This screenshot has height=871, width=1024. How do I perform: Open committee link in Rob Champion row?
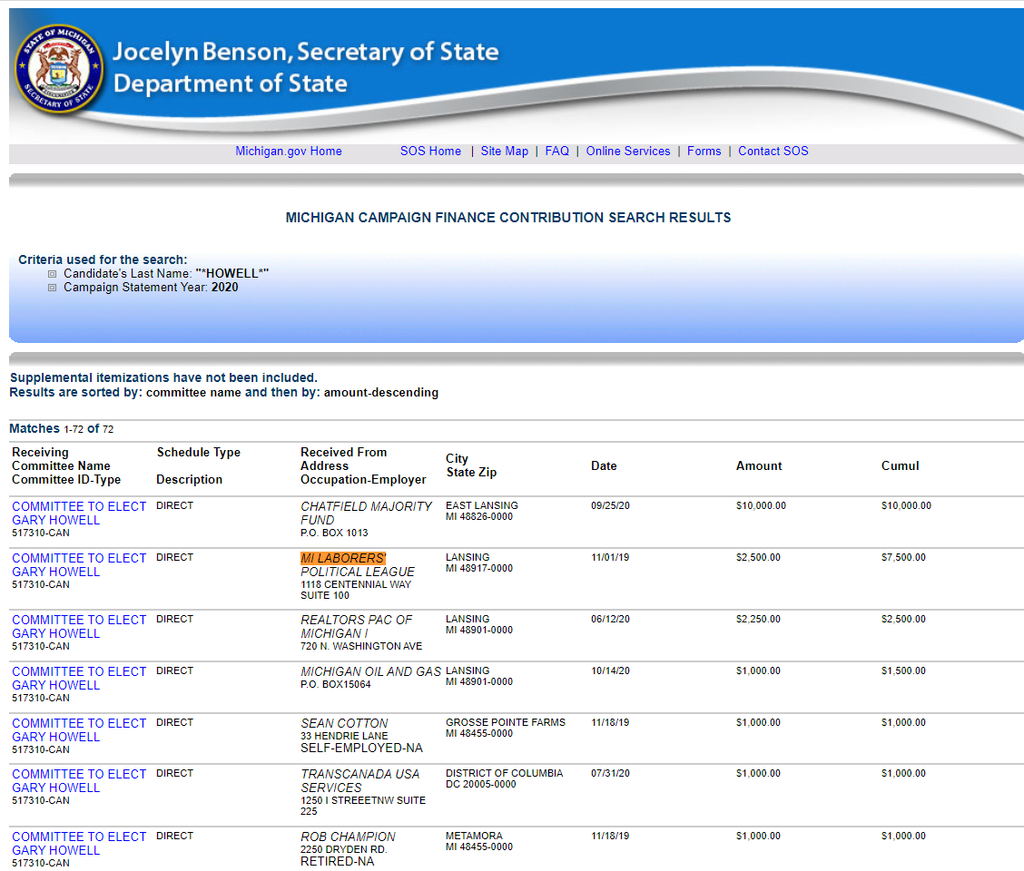point(79,843)
